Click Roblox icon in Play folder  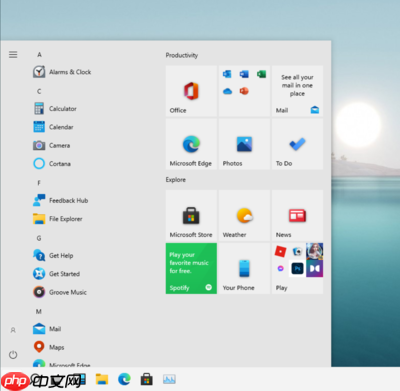click(280, 251)
